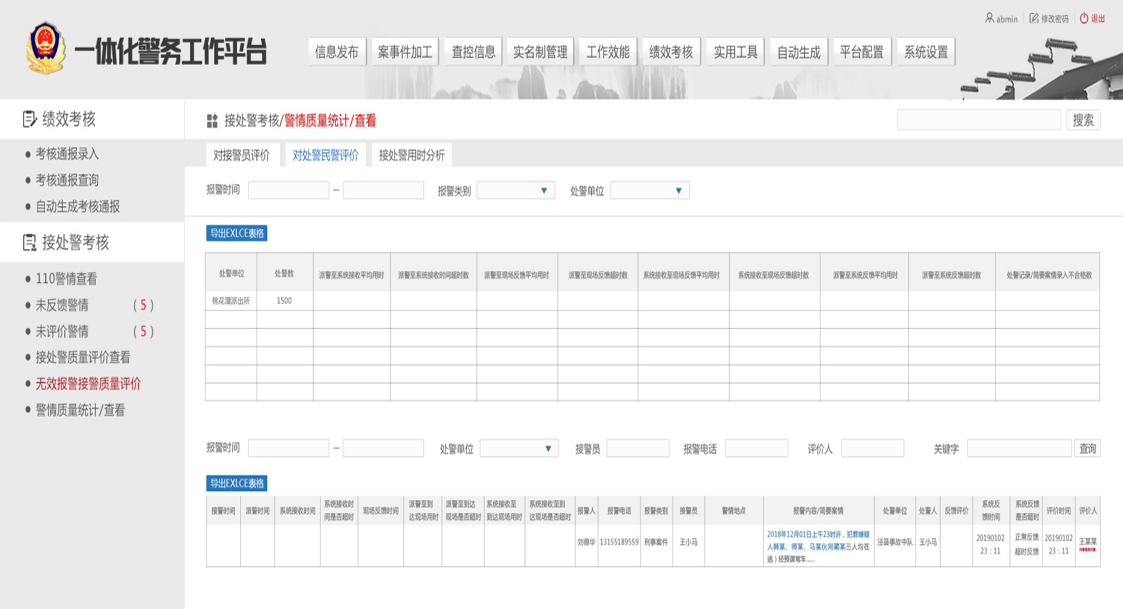Open 考核通报查询 in the sidebar
Screen dimensions: 1123x609
point(67,180)
